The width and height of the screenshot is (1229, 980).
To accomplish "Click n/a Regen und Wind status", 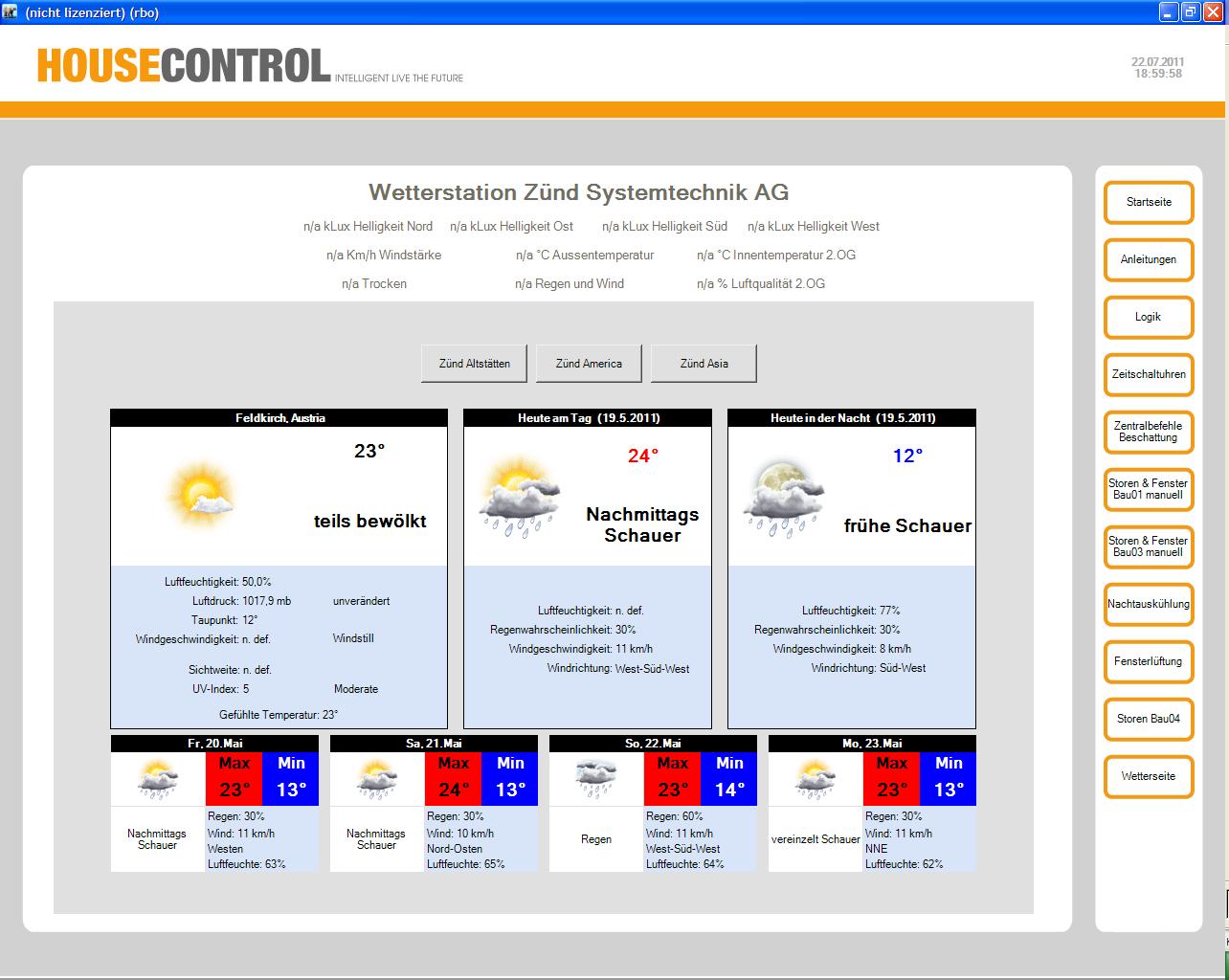I will 570,284.
